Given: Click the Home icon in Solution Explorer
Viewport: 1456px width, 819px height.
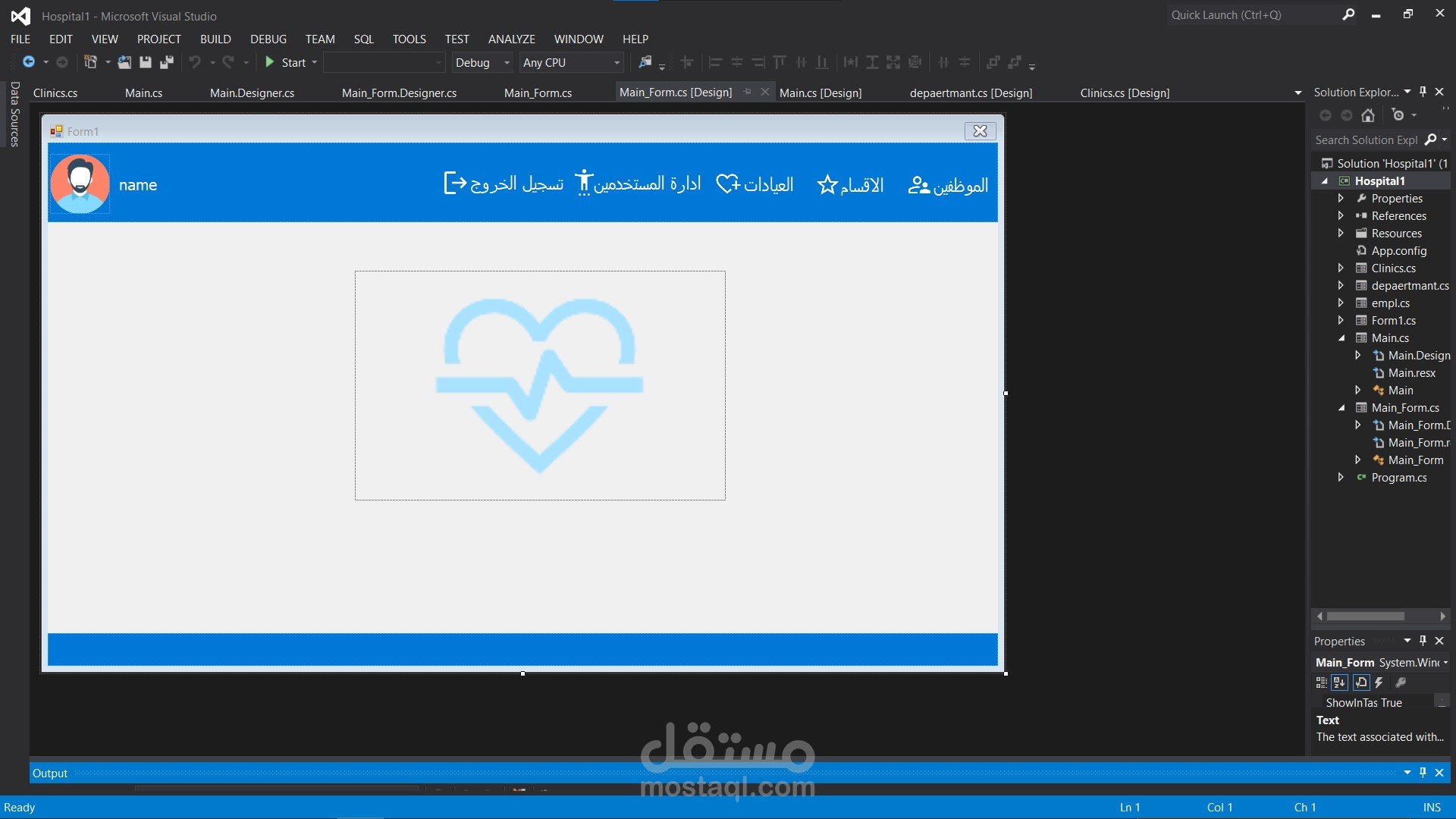Looking at the screenshot, I should (x=1368, y=115).
